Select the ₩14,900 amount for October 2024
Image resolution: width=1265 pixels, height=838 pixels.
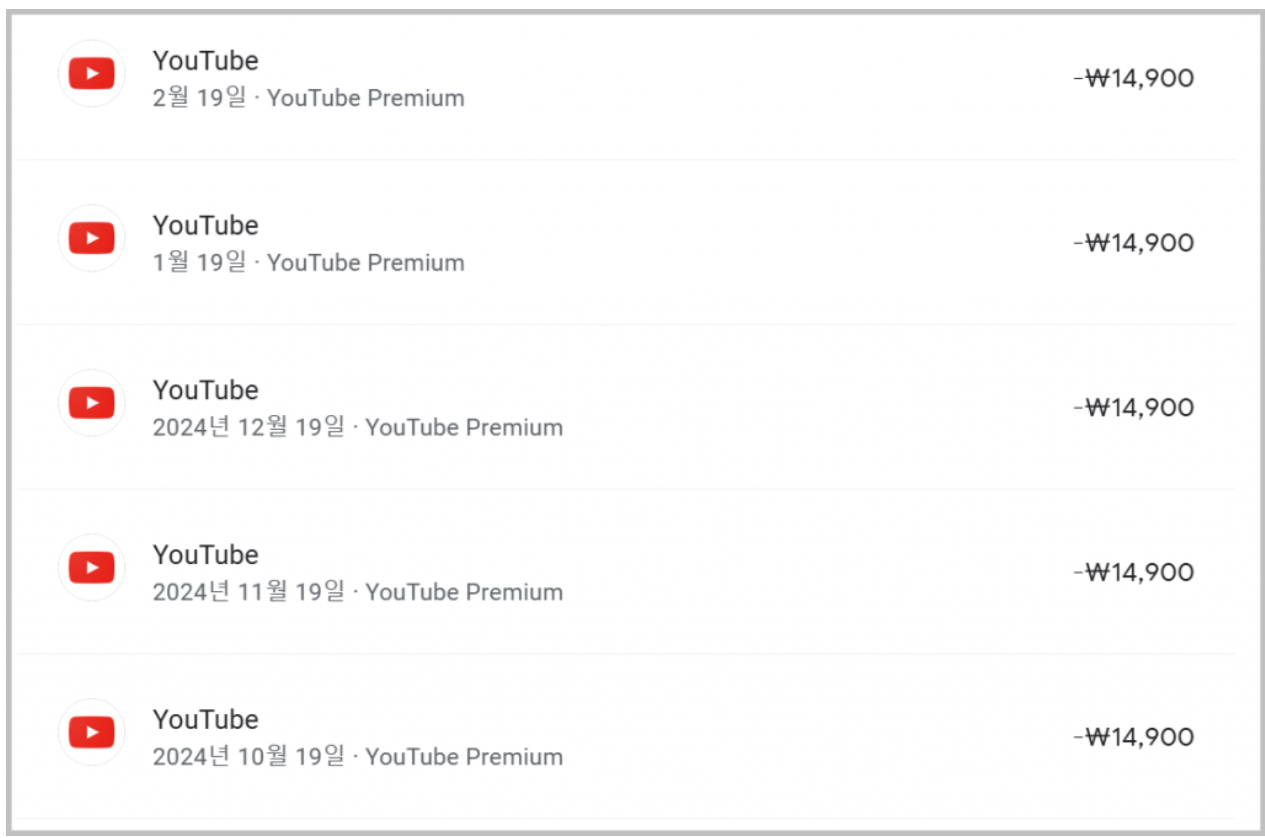point(1134,737)
